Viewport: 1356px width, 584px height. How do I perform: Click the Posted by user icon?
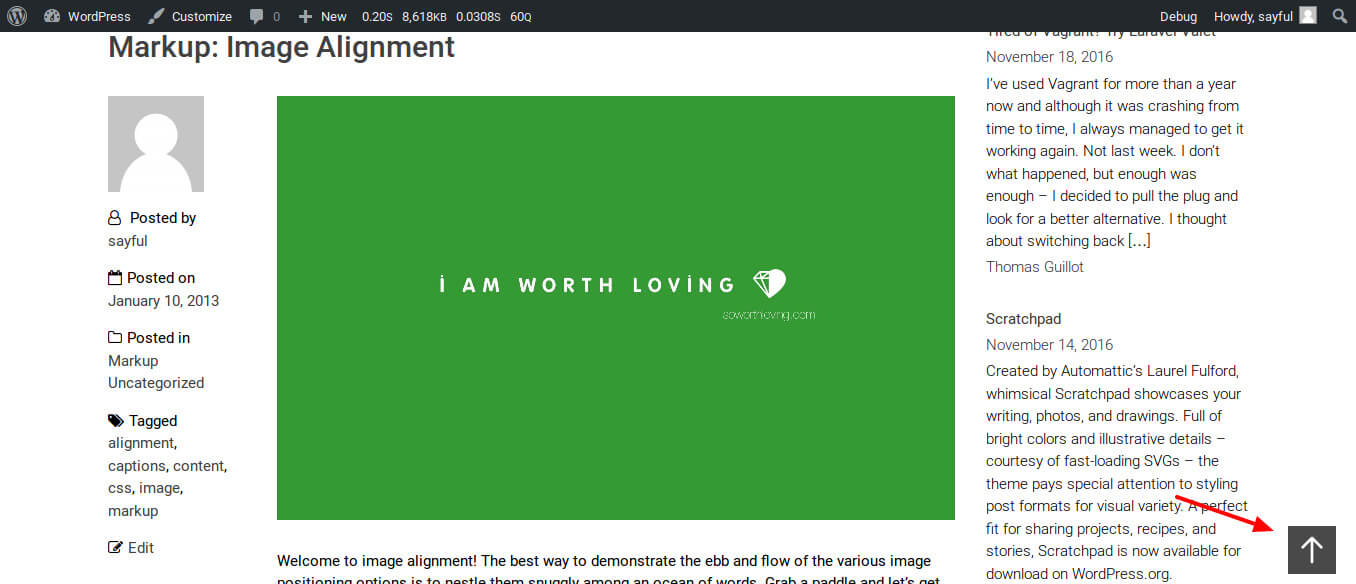tap(115, 218)
